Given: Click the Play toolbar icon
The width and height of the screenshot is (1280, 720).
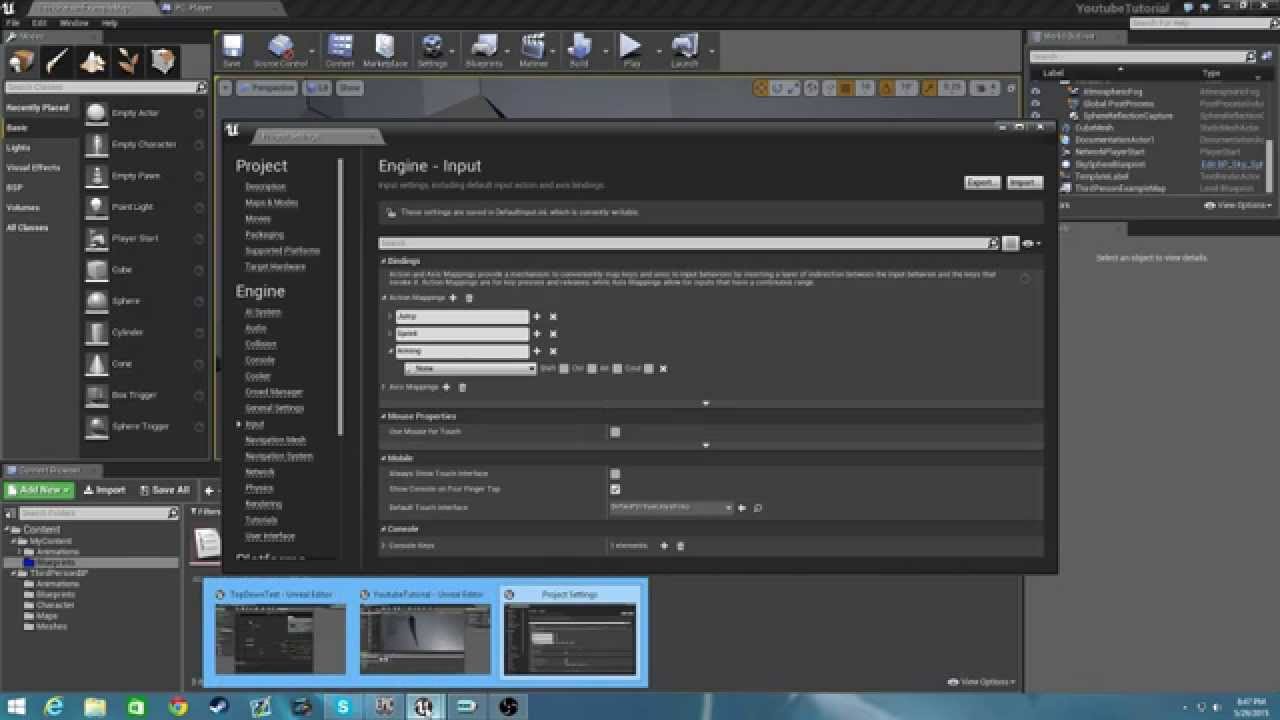Looking at the screenshot, I should coord(631,50).
